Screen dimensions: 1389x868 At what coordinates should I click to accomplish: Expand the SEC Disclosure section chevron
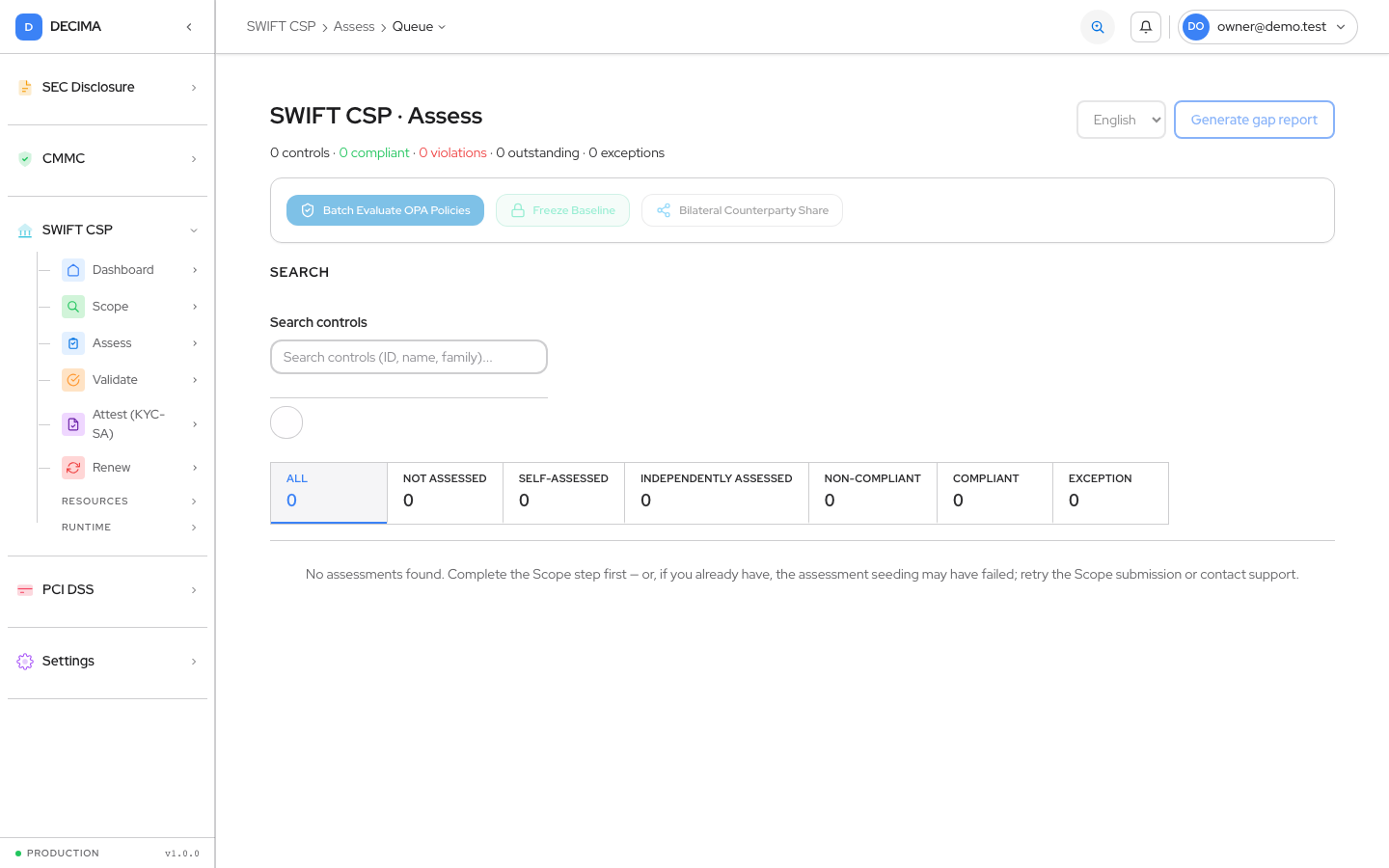(x=194, y=88)
